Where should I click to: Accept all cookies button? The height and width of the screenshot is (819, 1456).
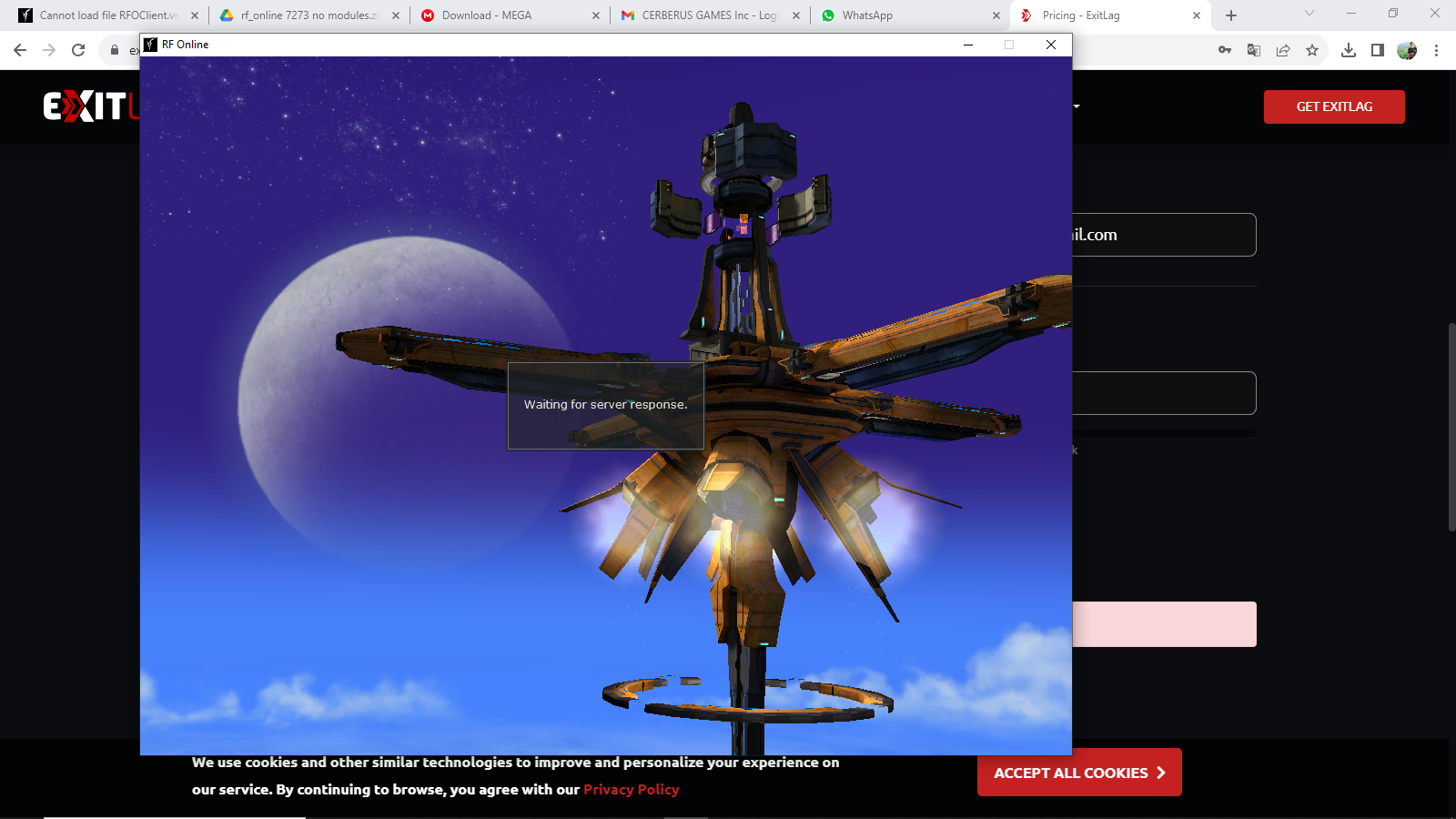click(1079, 773)
